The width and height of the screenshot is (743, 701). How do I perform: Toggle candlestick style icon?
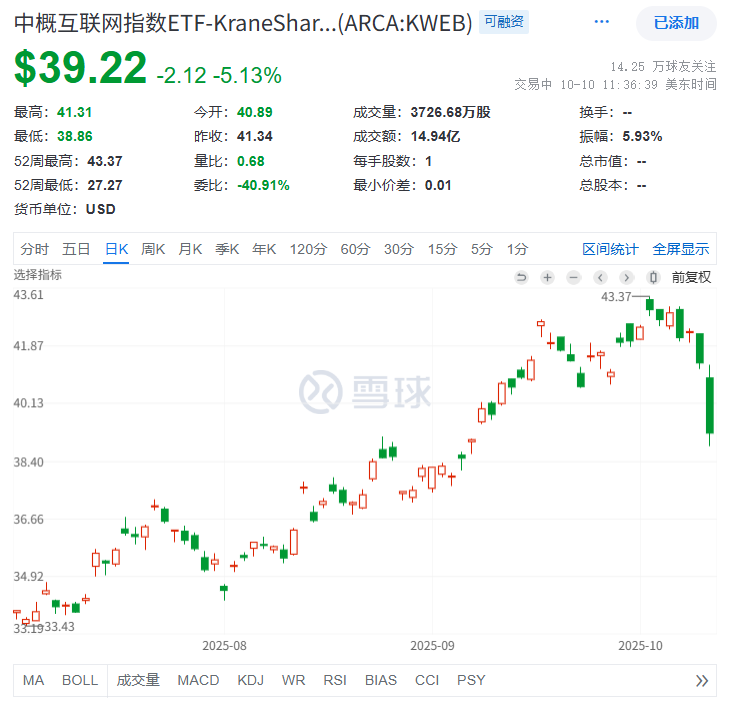click(653, 277)
